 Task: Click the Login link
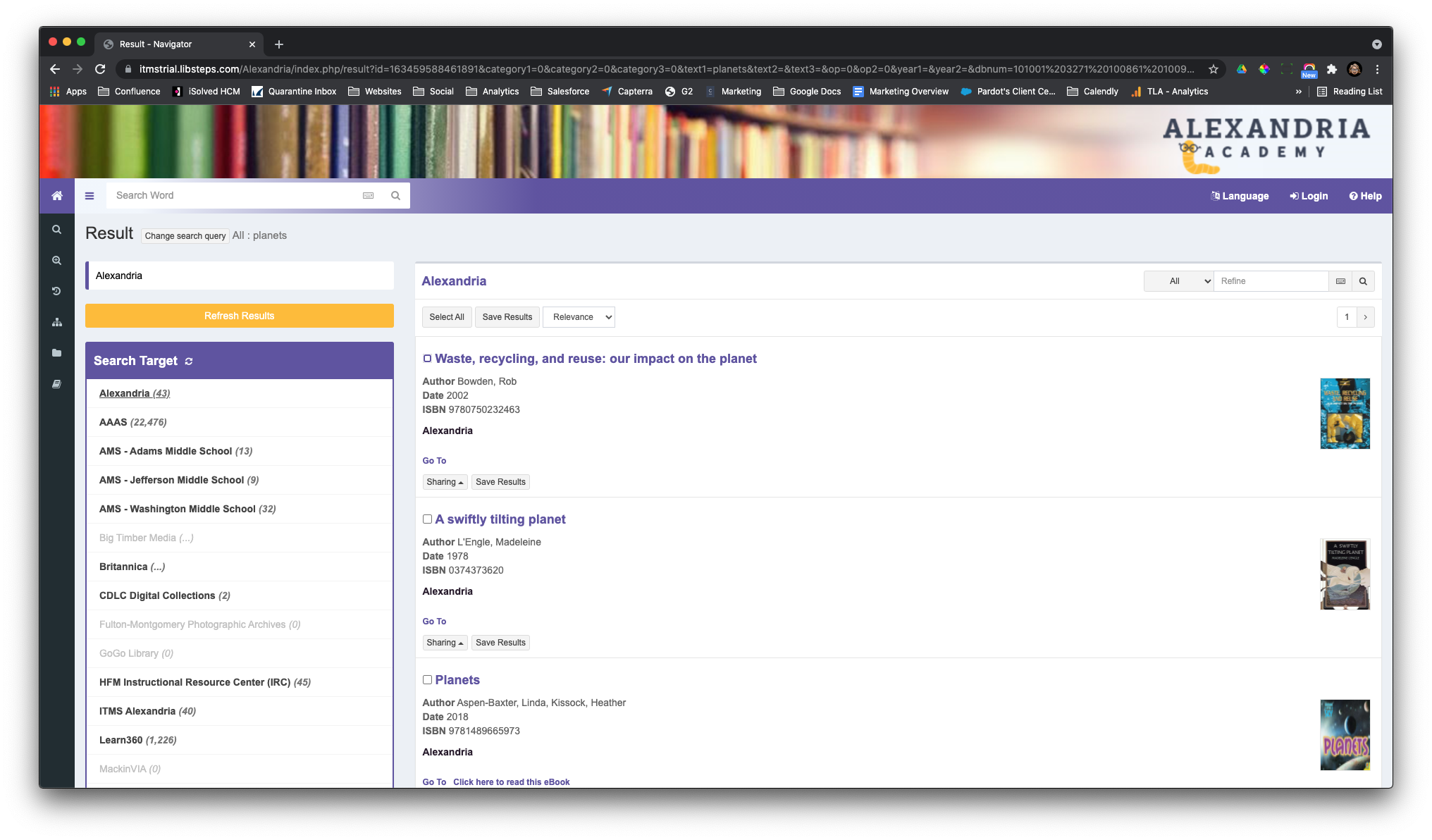pos(1309,196)
